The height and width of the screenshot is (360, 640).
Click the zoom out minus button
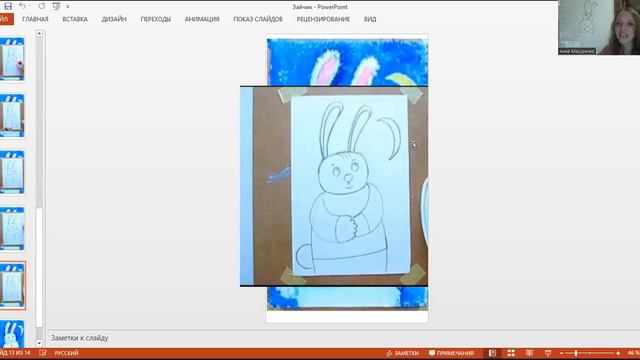click(x=562, y=353)
